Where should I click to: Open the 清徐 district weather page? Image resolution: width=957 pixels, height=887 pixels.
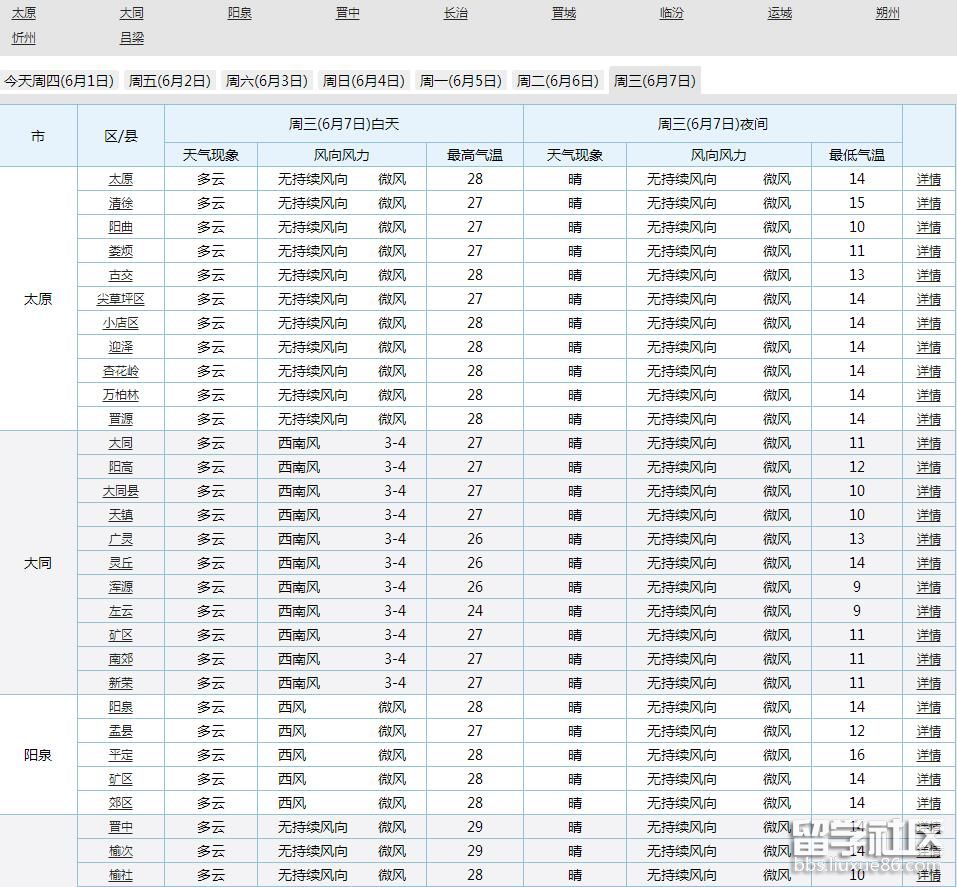pos(120,203)
